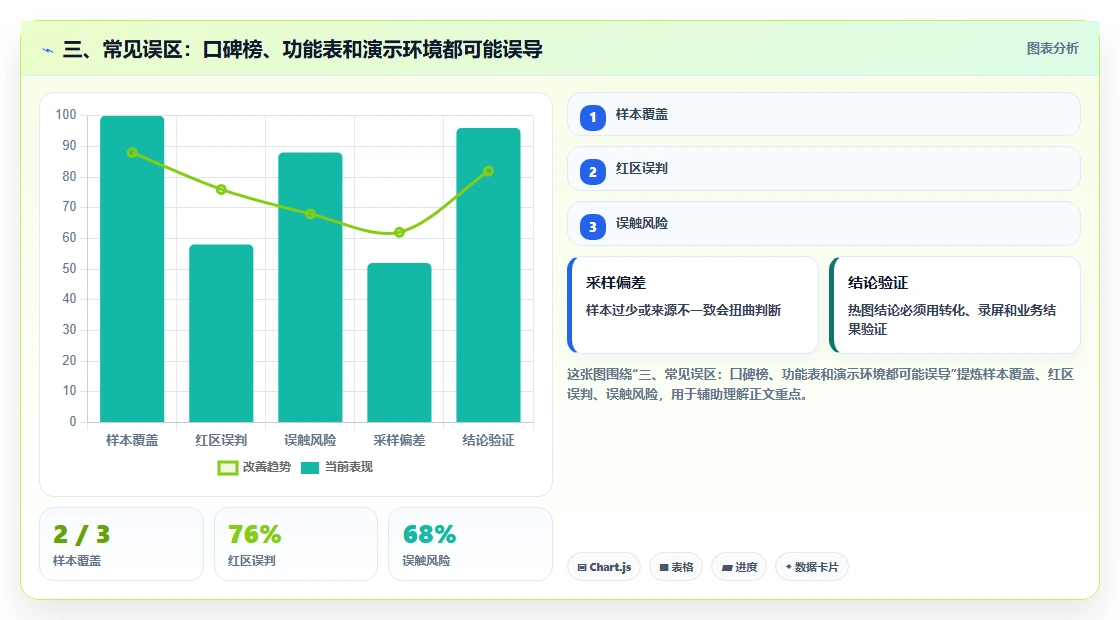Click the number 3 badge for 误触风险
Viewport: 1120px width, 620px height.
coord(592,226)
